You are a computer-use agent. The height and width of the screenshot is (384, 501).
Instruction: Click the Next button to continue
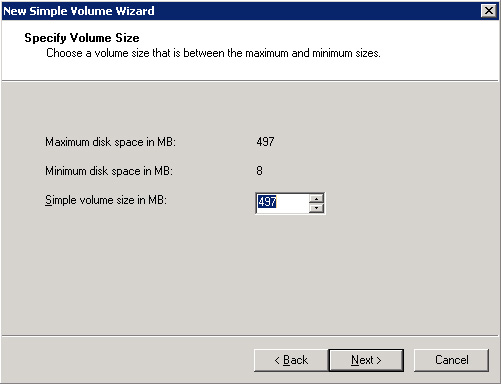[x=366, y=360]
